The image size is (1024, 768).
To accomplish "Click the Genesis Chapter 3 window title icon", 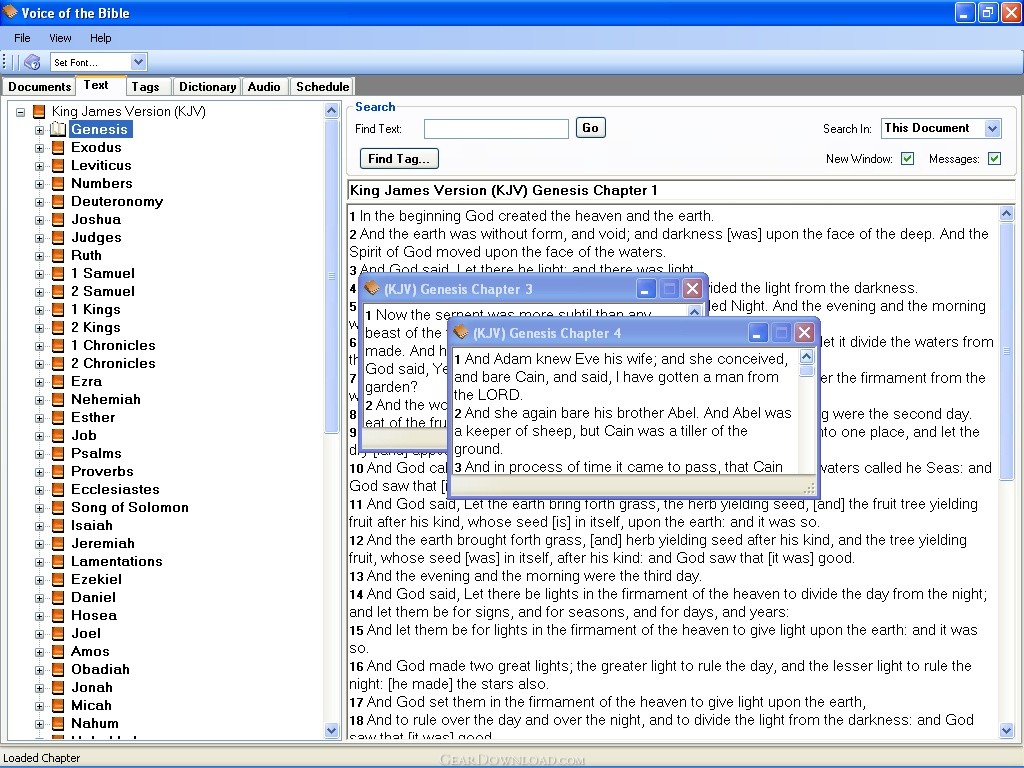I will coord(372,288).
